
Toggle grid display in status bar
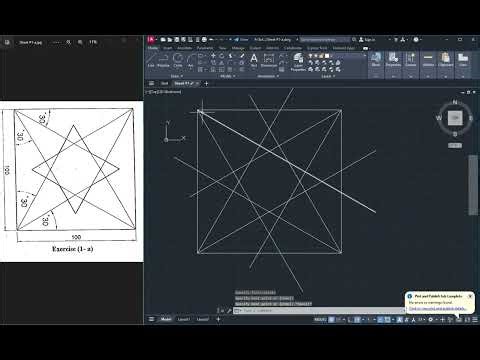coord(331,319)
